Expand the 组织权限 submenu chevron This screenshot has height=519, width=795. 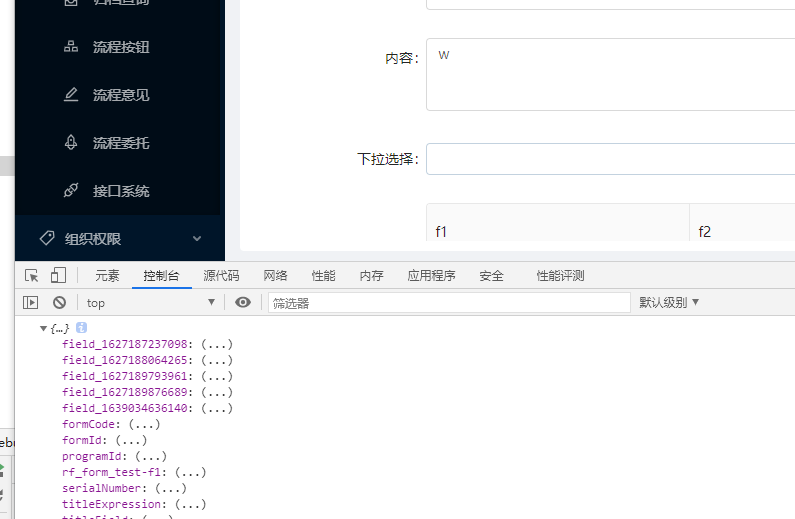tap(197, 239)
